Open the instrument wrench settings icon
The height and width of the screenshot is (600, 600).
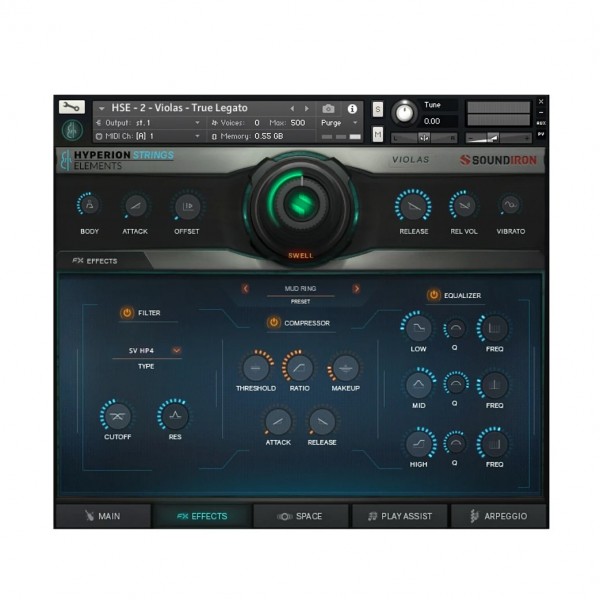tap(72, 107)
